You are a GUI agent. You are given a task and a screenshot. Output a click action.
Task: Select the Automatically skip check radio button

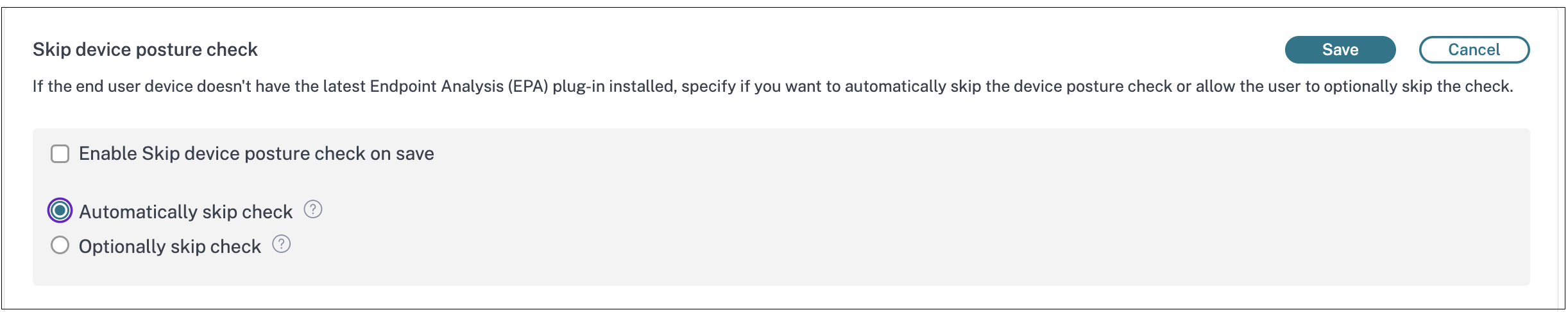(60, 211)
